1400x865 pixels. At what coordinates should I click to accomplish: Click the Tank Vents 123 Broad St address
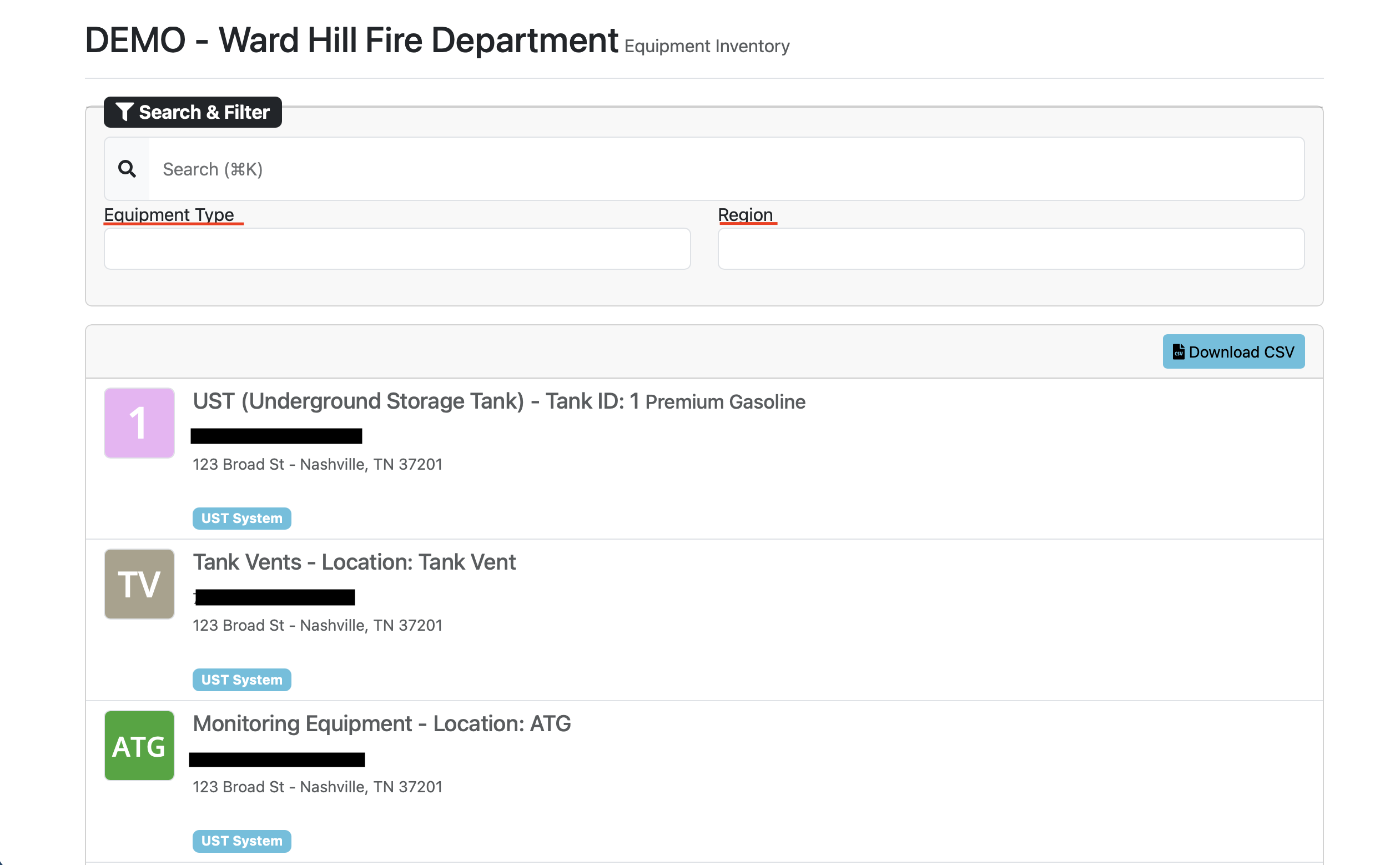click(x=318, y=625)
